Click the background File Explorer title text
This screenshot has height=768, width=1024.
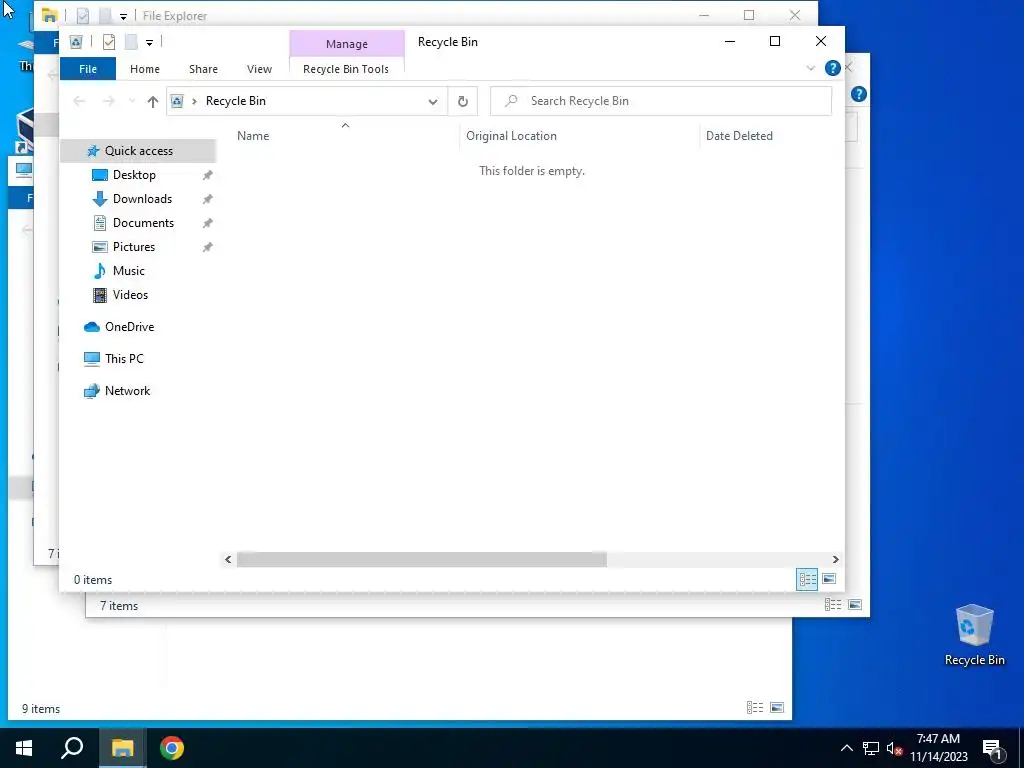[175, 16]
